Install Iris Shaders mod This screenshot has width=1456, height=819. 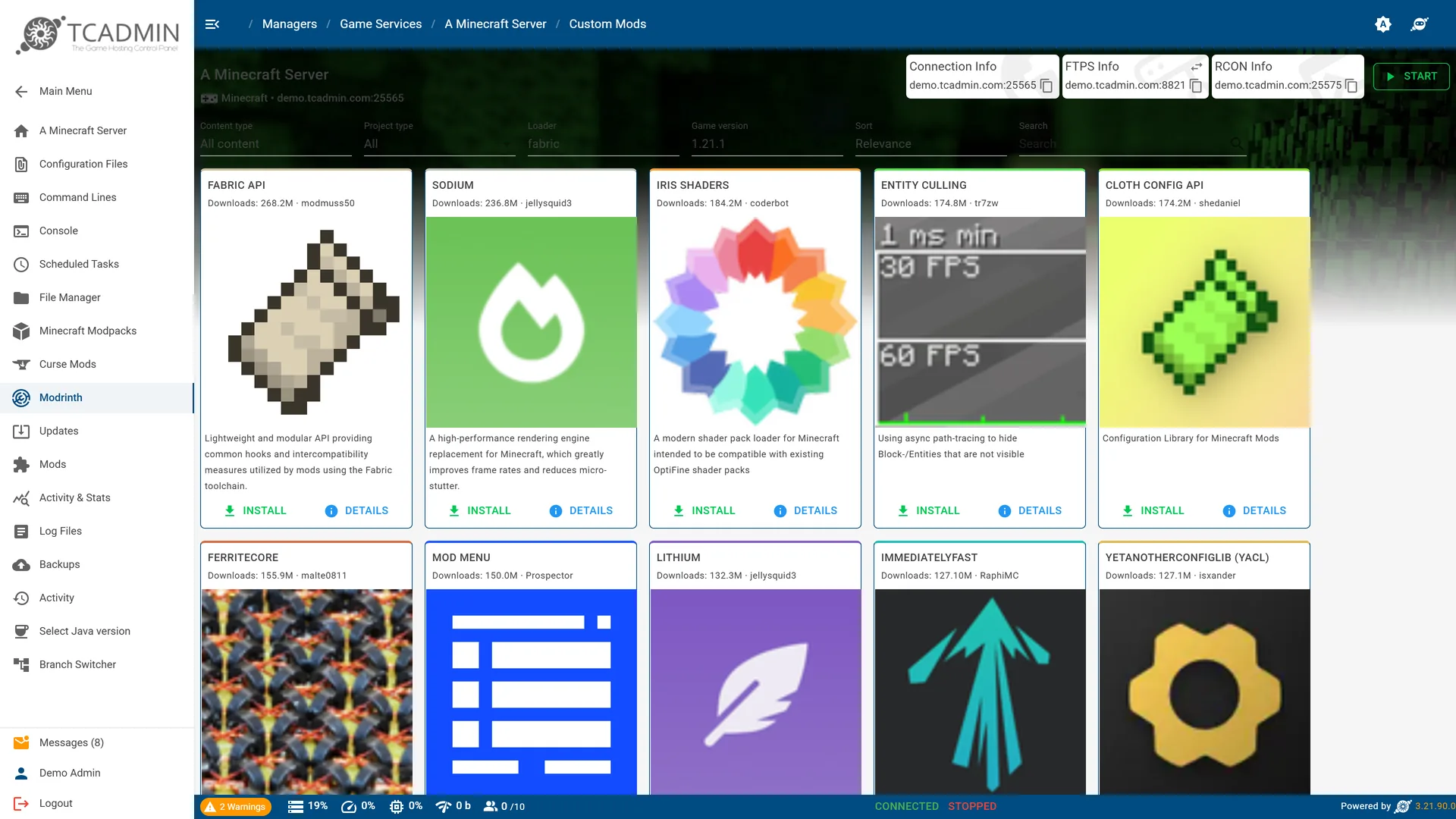coord(704,510)
